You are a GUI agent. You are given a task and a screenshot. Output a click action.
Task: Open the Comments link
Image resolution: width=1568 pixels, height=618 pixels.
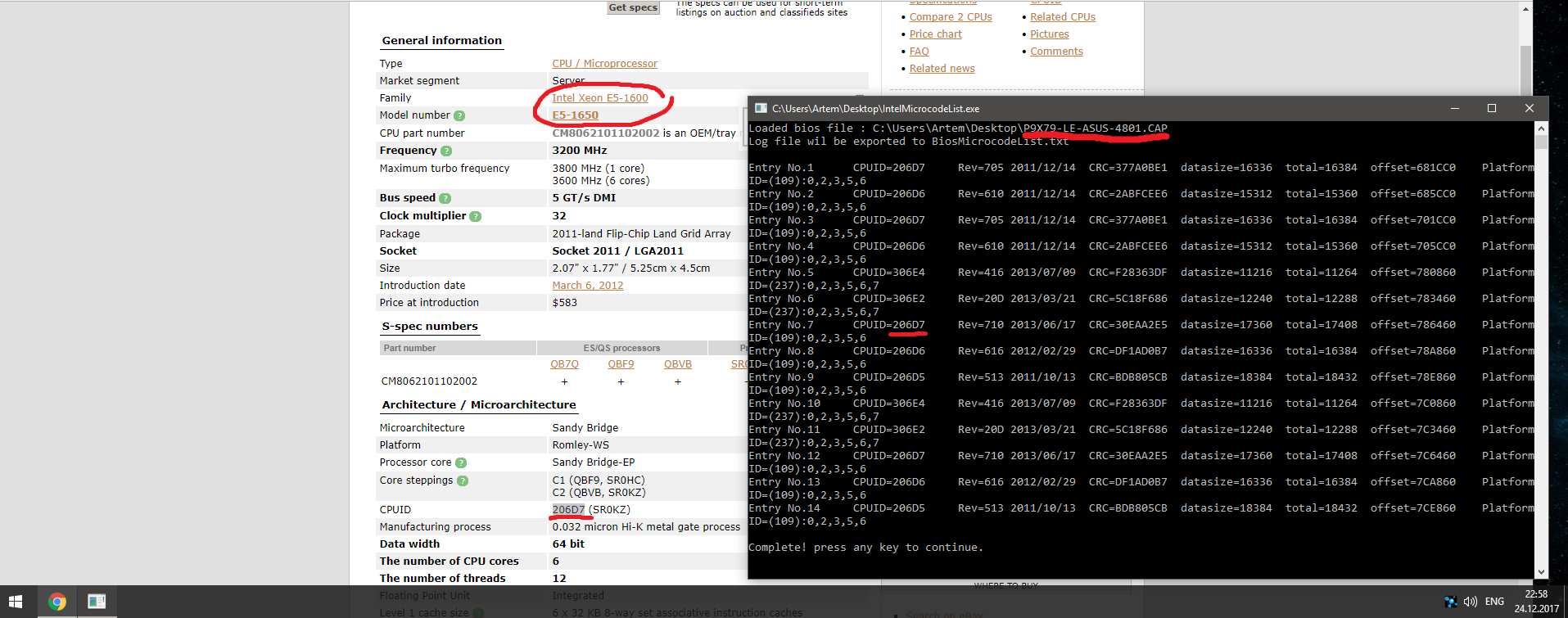point(1056,52)
